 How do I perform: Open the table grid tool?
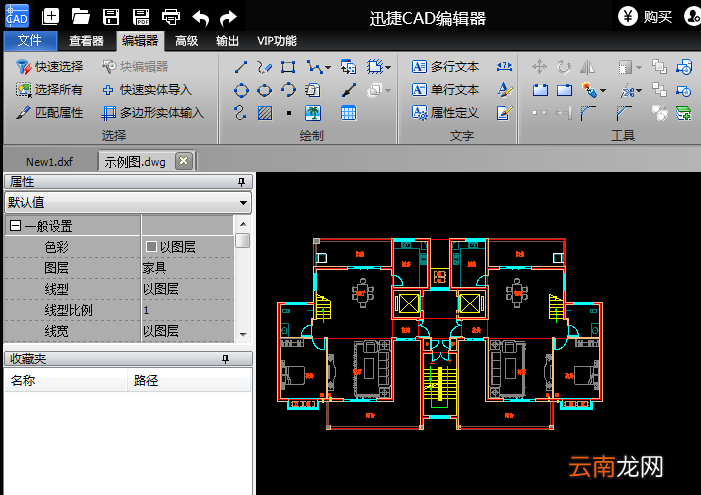click(348, 113)
